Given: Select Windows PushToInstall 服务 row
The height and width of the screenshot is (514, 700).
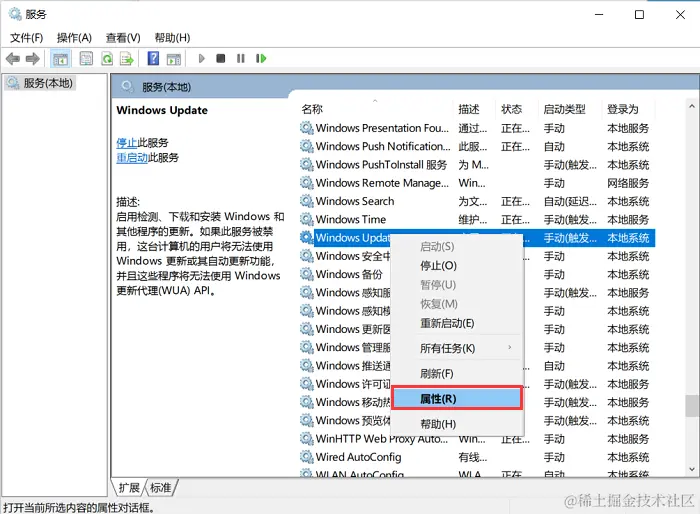Looking at the screenshot, I should (x=476, y=165).
